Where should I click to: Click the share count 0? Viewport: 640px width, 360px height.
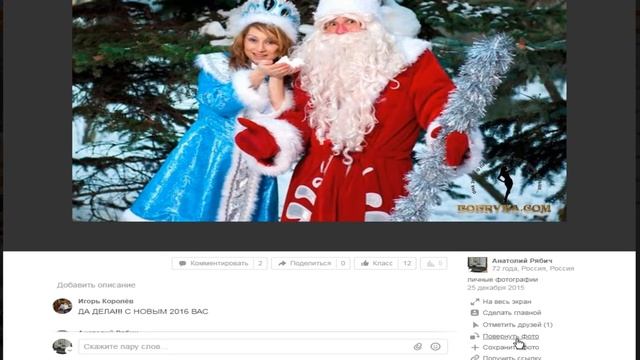click(x=343, y=263)
